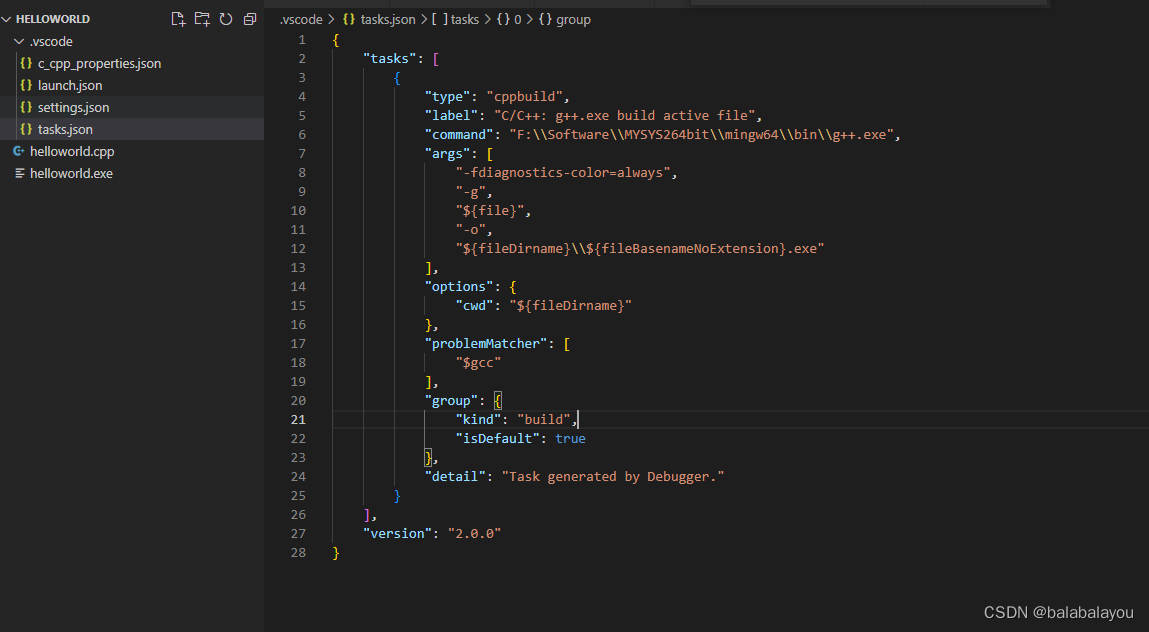Click the "cppbuild" type value
The height and width of the screenshot is (632, 1149).
(x=524, y=97)
